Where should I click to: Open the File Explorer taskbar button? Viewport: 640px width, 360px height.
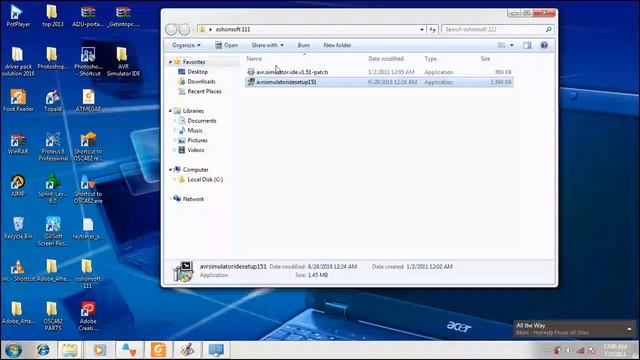tap(69, 350)
